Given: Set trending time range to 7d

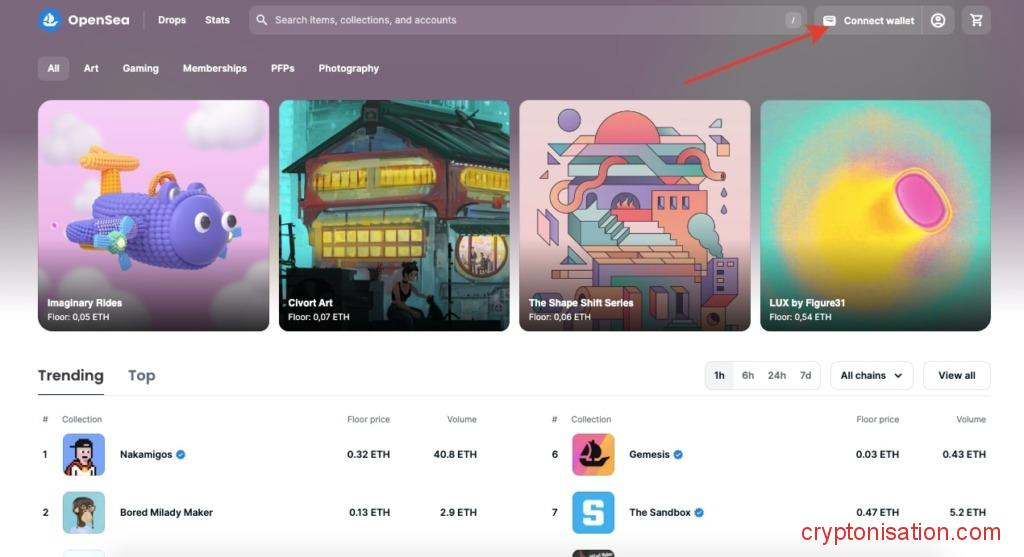Looking at the screenshot, I should (805, 375).
